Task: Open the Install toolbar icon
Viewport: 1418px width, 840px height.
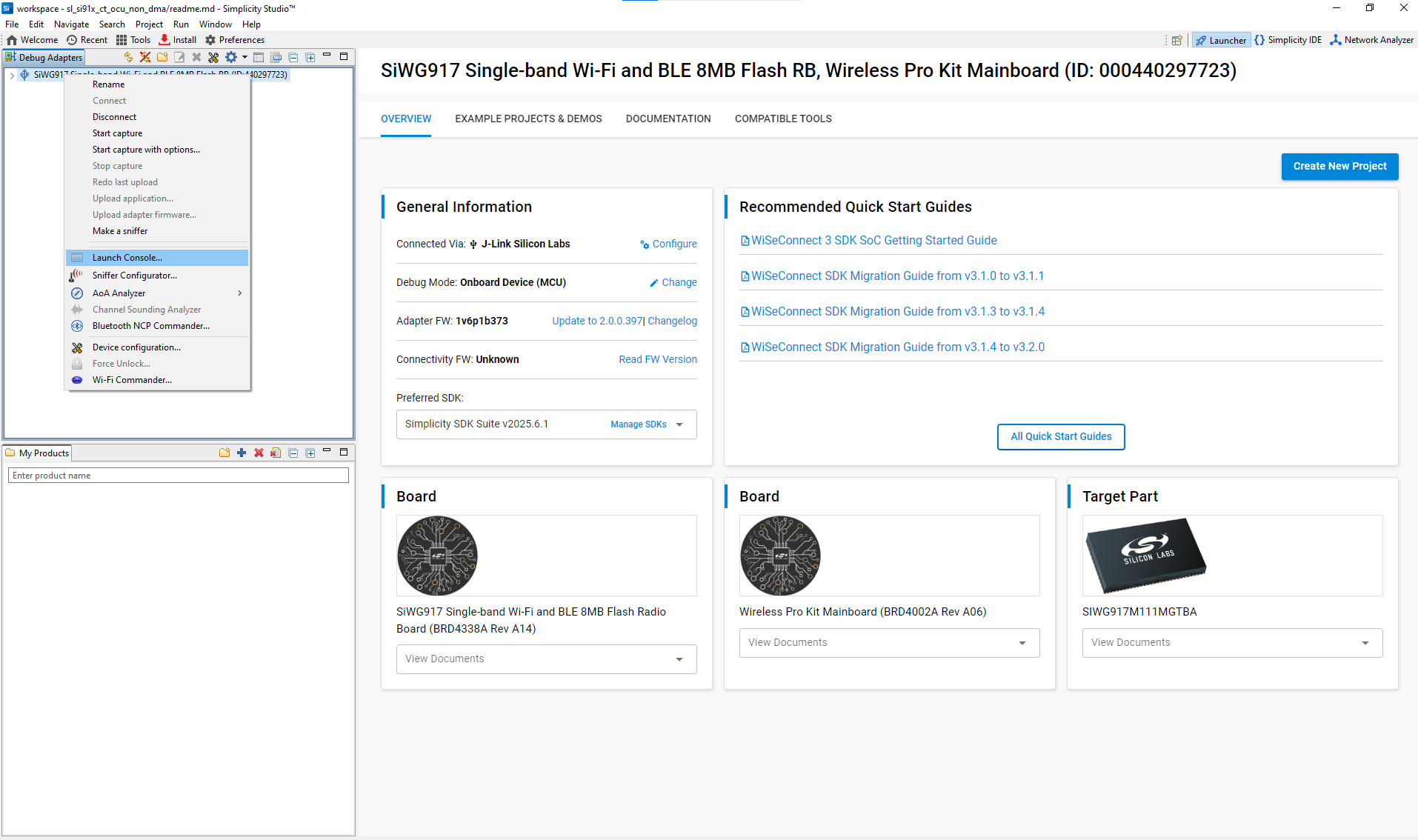Action: [x=178, y=40]
